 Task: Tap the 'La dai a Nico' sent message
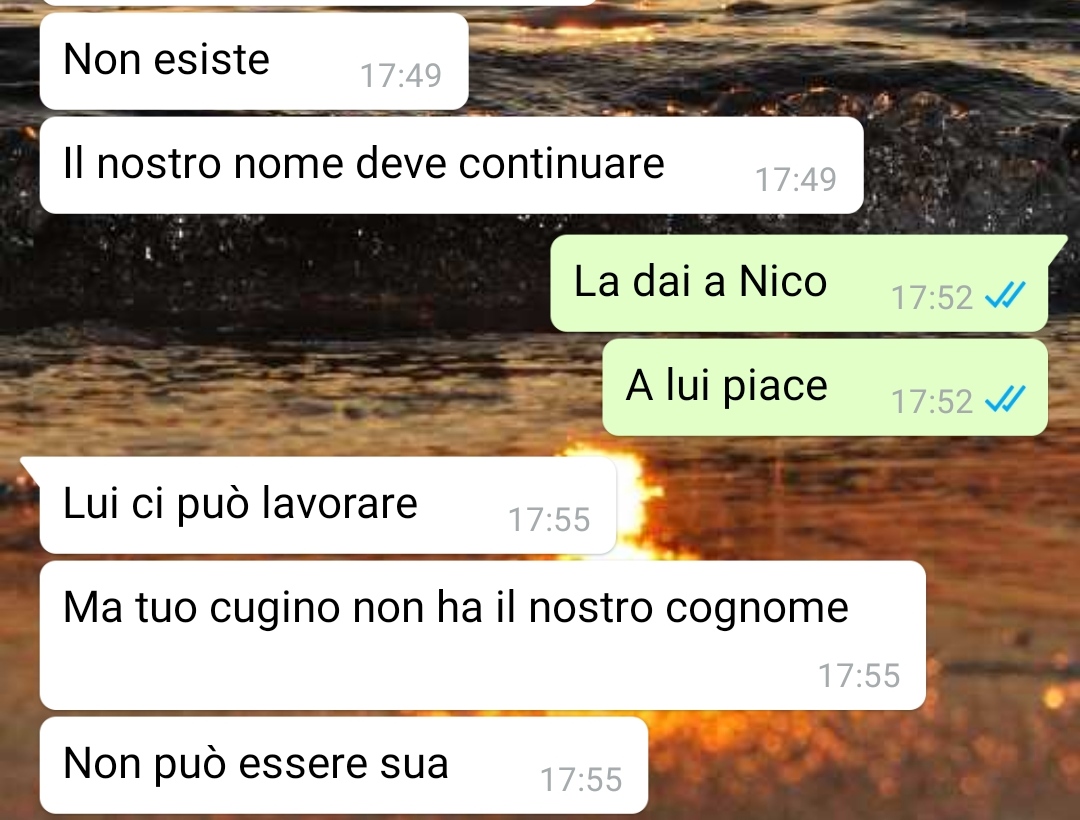click(x=799, y=283)
